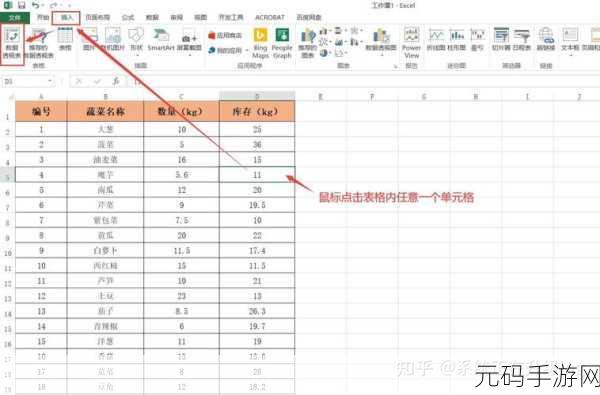
Task: Insert Pictures from file (图片)
Action: (89, 39)
